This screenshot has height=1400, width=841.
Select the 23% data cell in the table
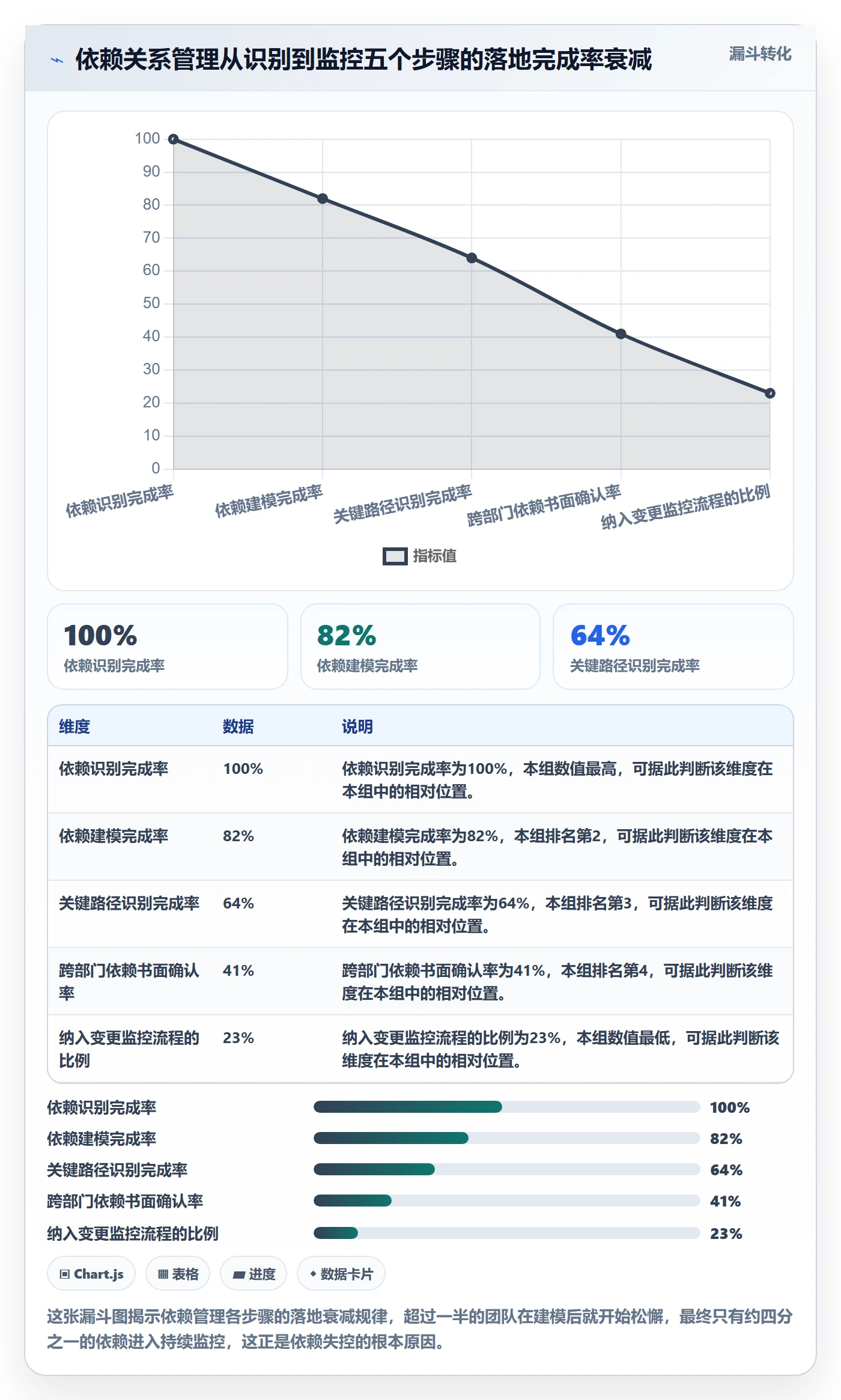pyautogui.click(x=238, y=1038)
